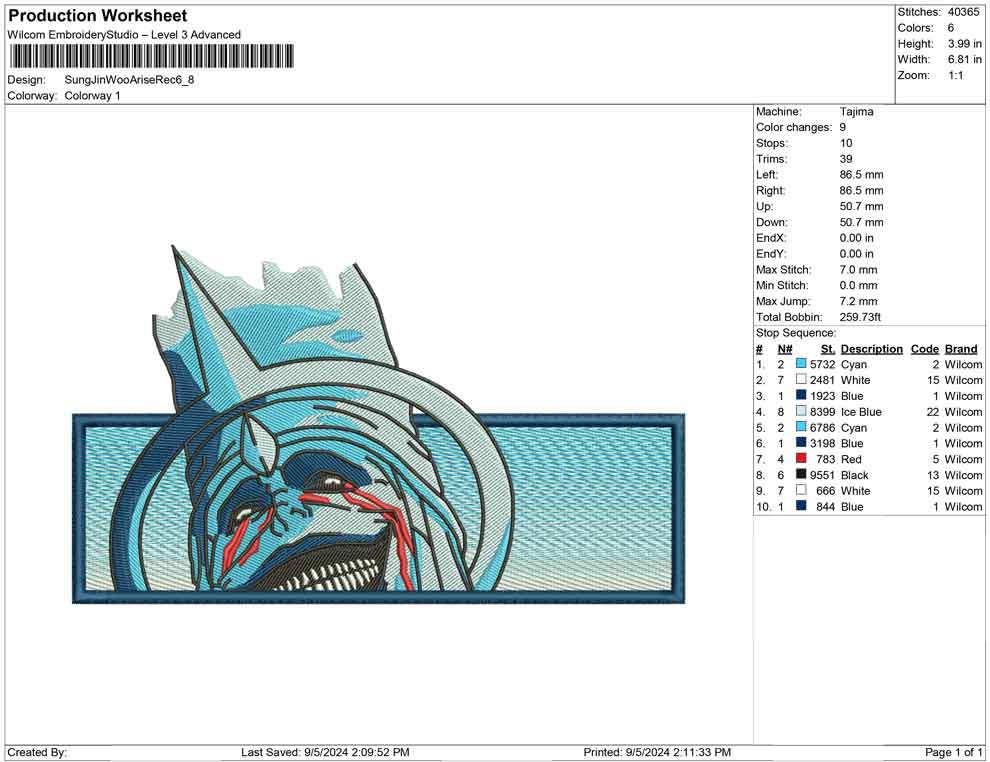Click the 'Stop Sequence:' label
This screenshot has width=990, height=762.
796,332
